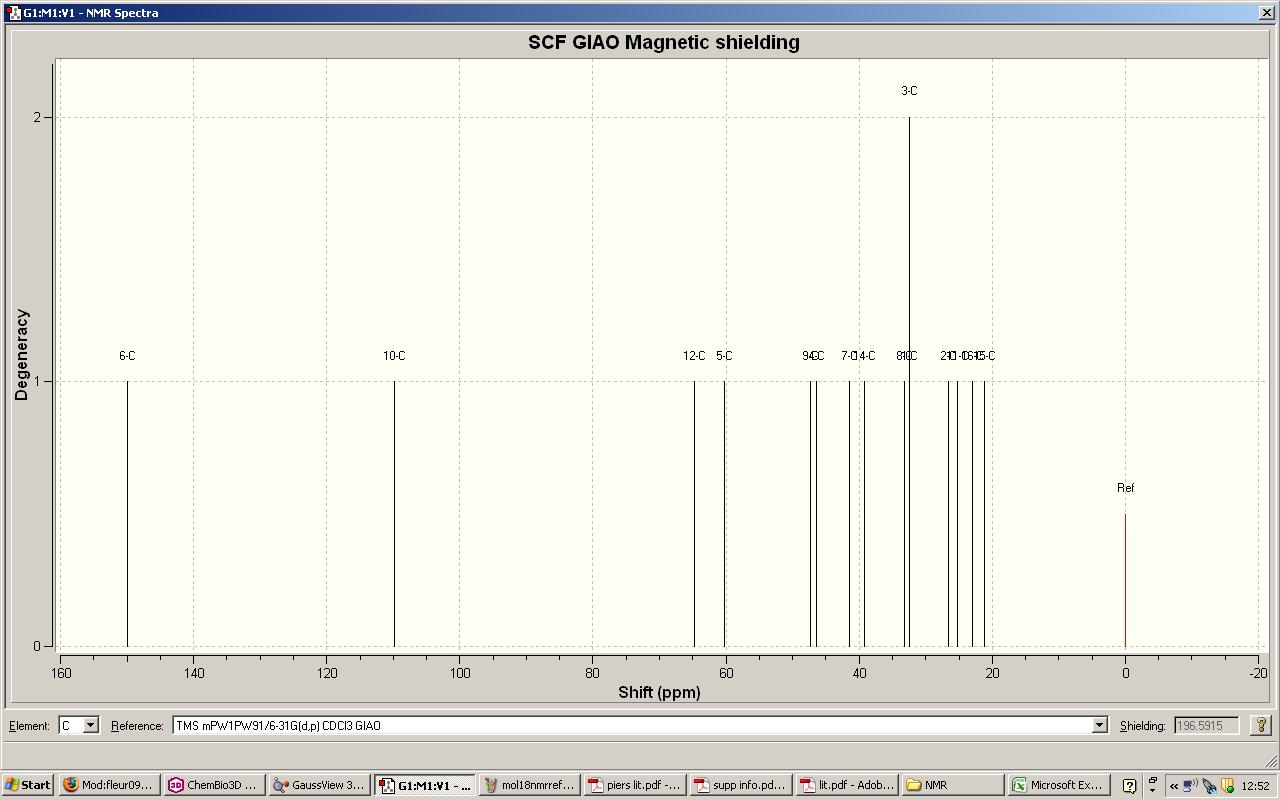Switch to ChemBio3D taskbar window

point(214,785)
